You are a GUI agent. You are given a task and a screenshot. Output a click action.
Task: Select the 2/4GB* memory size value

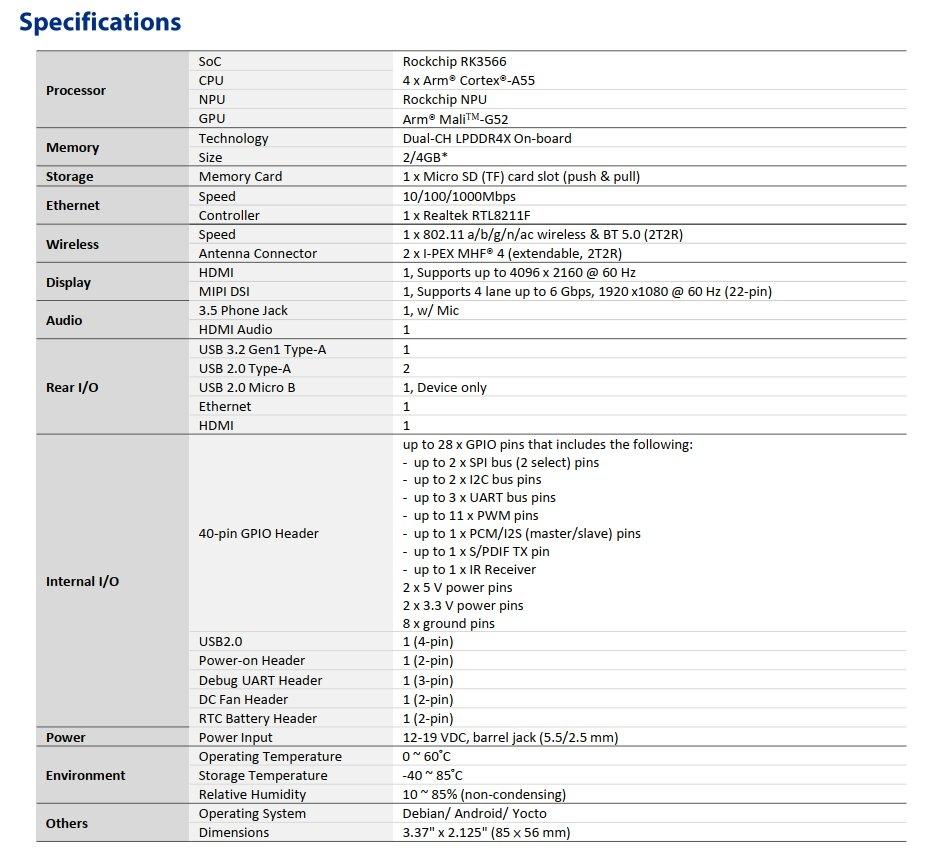pos(425,158)
